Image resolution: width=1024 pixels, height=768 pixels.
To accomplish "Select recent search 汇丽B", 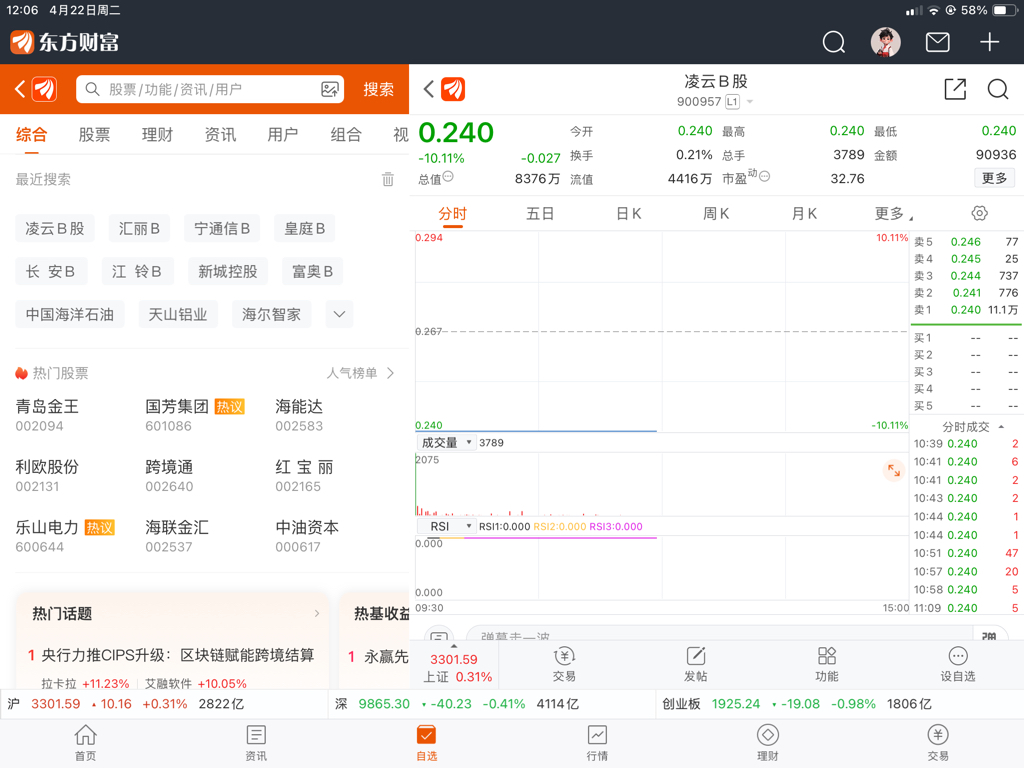I will [139, 229].
